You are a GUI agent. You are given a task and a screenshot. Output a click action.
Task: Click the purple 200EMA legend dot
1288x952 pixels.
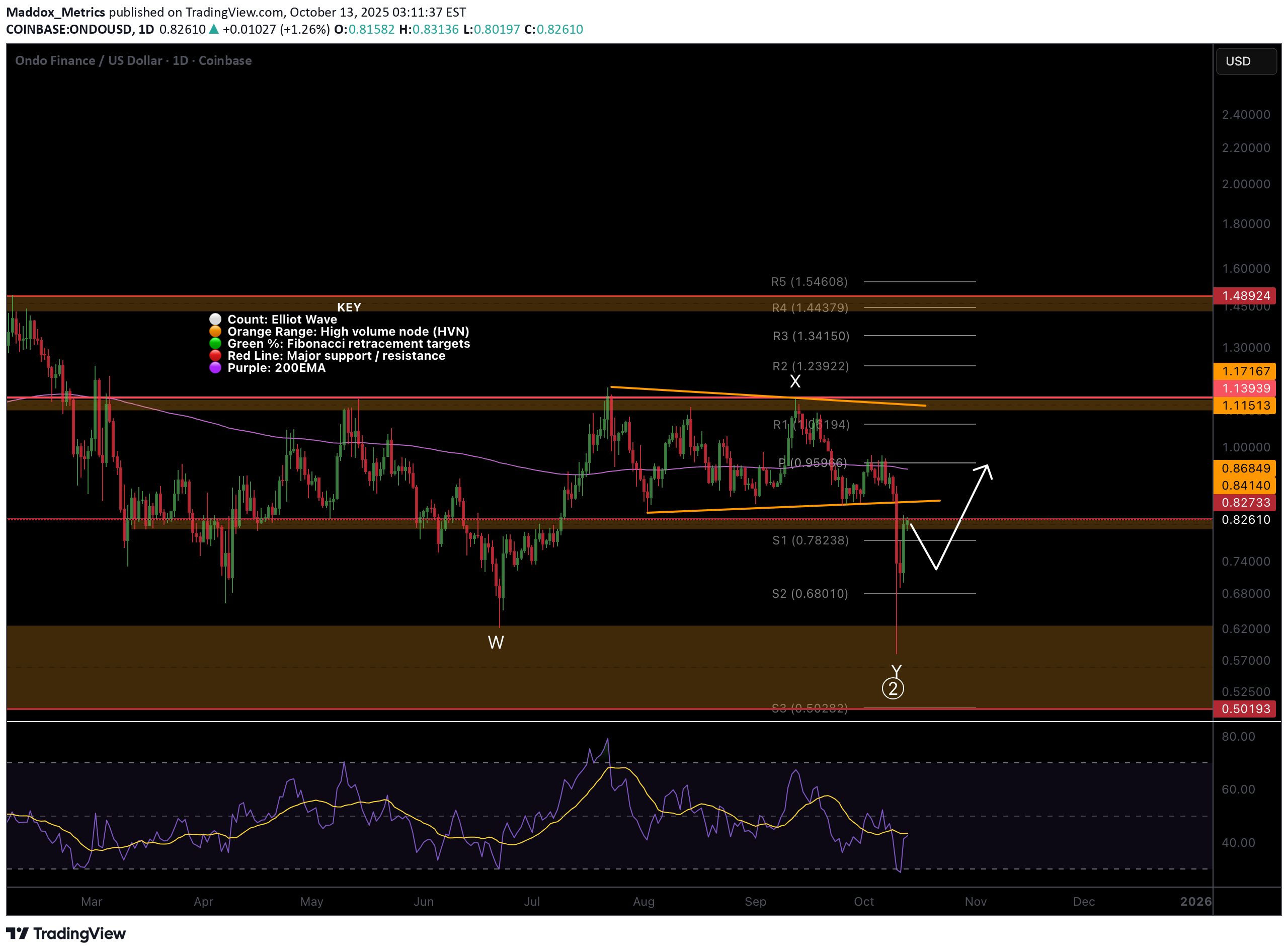[215, 368]
